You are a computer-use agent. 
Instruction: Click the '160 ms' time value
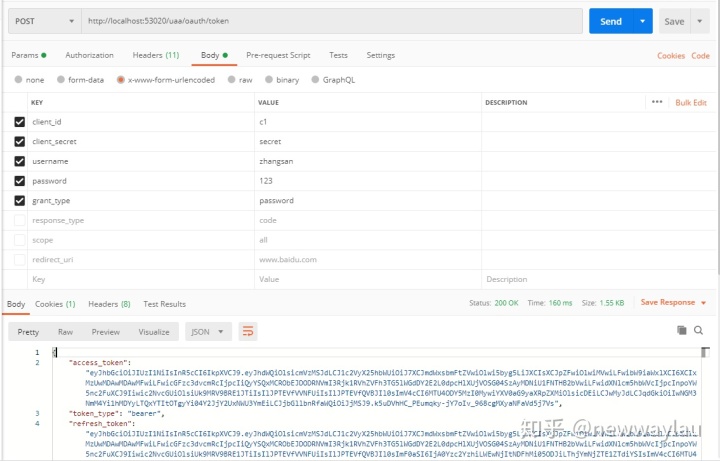pos(560,303)
